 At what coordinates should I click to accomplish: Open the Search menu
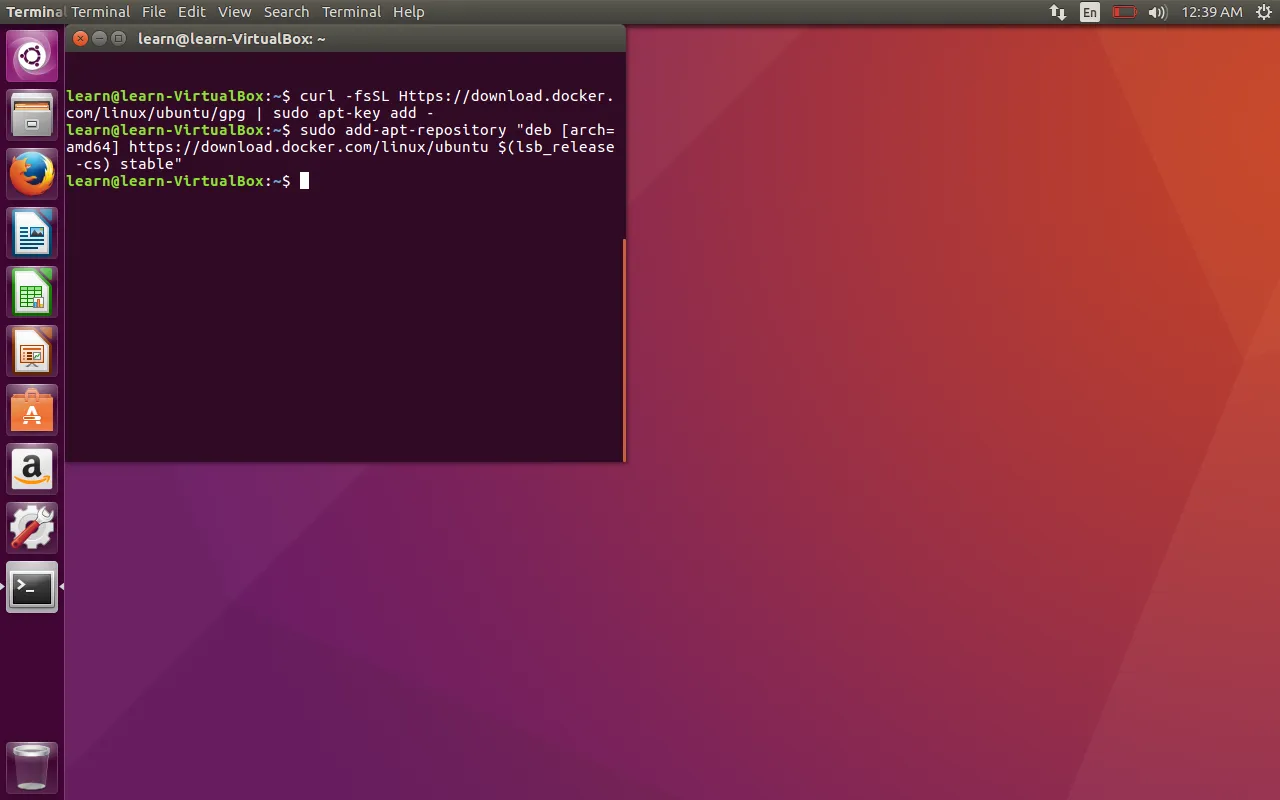[286, 12]
